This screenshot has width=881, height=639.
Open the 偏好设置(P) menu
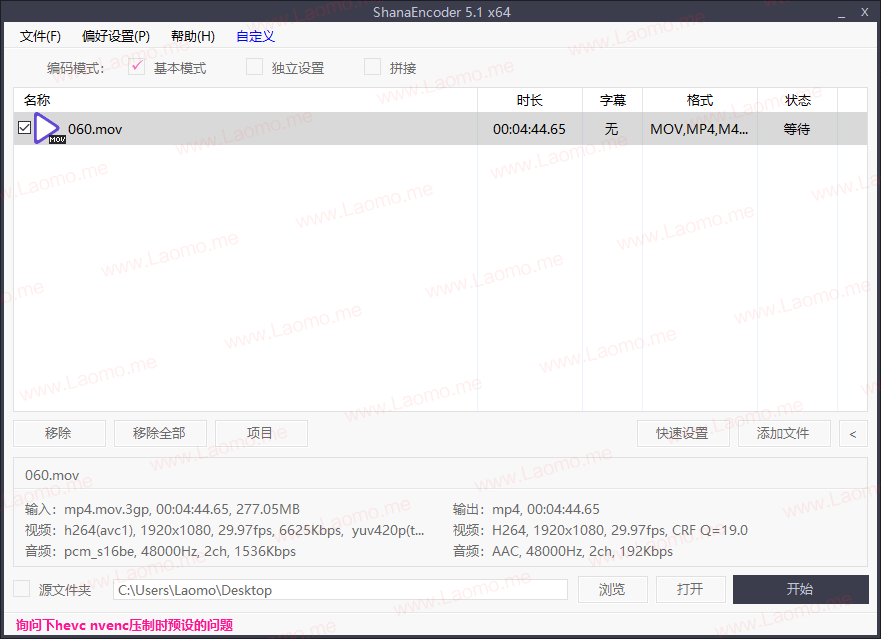click(x=116, y=37)
